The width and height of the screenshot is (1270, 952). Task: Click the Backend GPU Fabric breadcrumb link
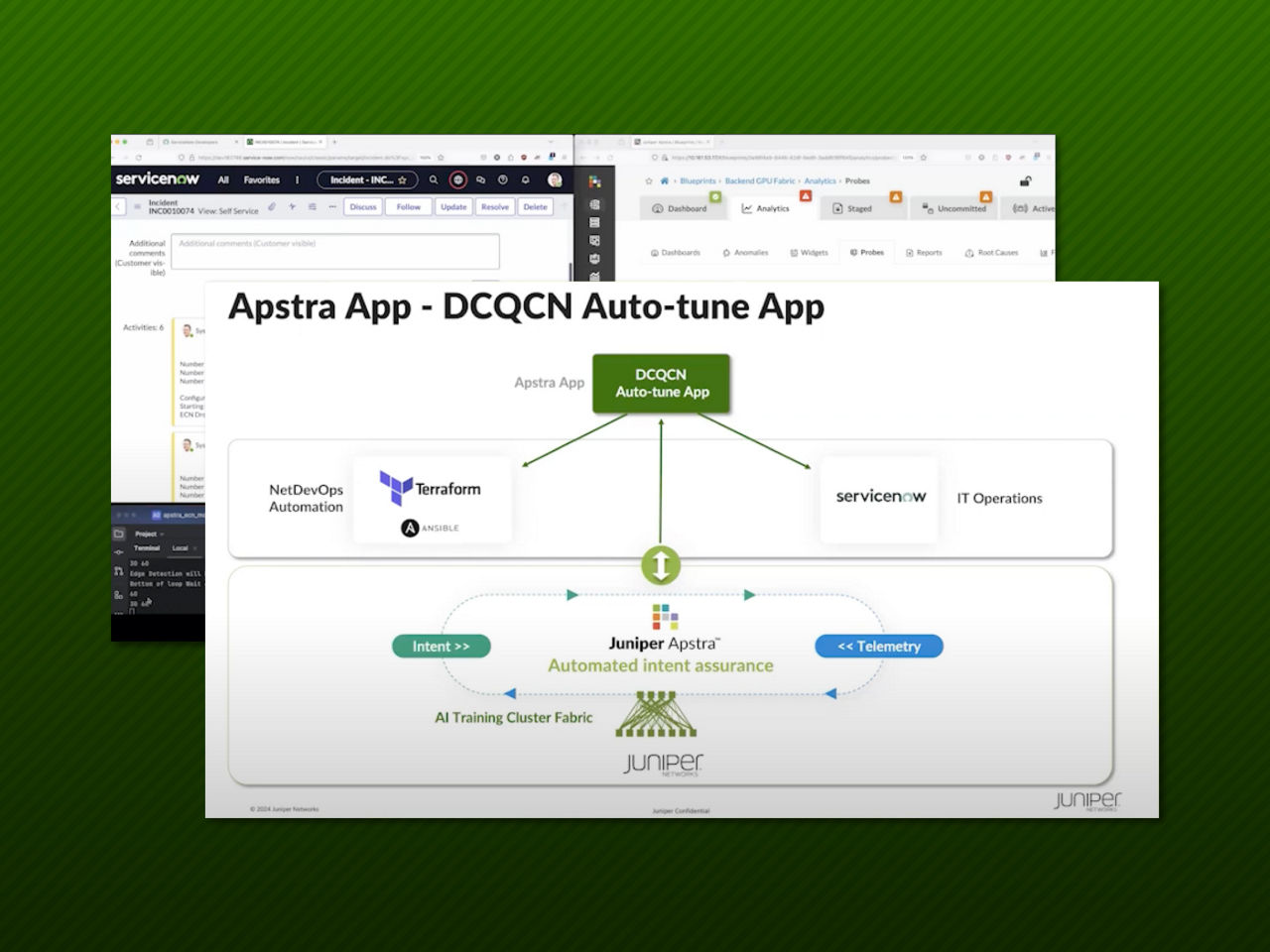click(760, 181)
